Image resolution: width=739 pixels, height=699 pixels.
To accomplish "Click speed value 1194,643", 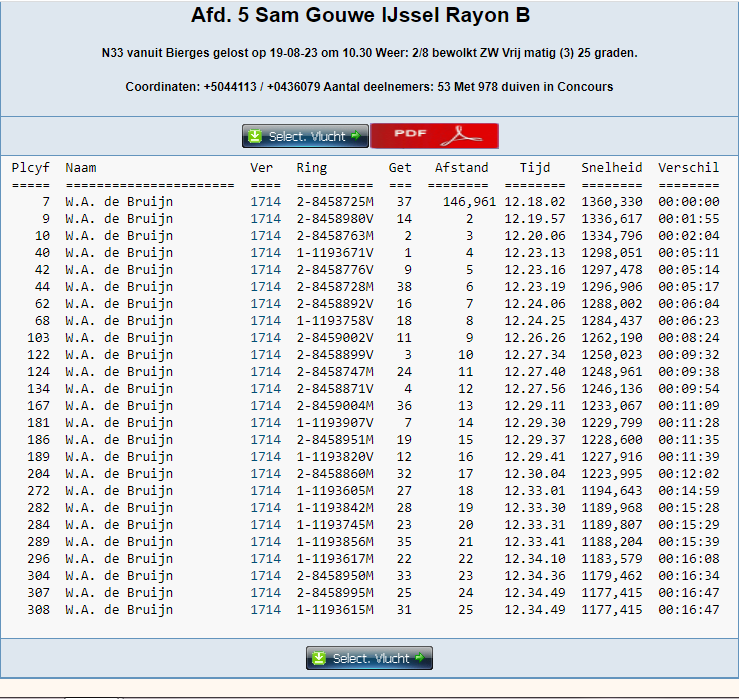I will (x=612, y=490).
